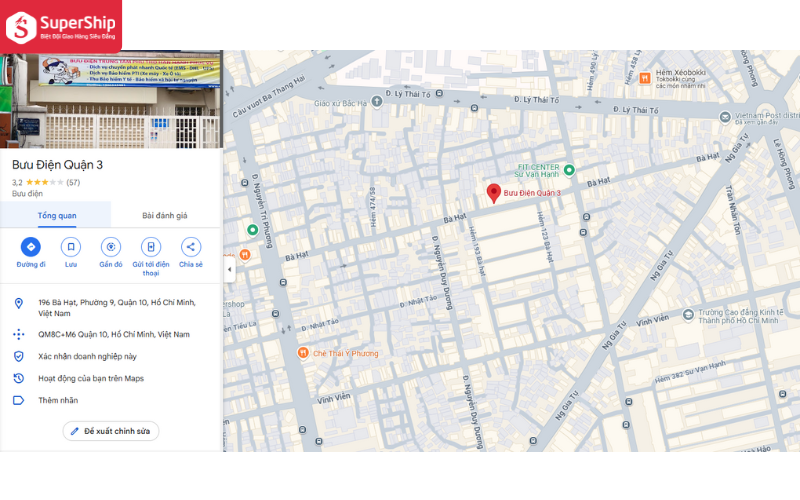Click the red Bưu Điện Quận 3 map pin
Screen dimensions: 800x500
(x=493, y=193)
